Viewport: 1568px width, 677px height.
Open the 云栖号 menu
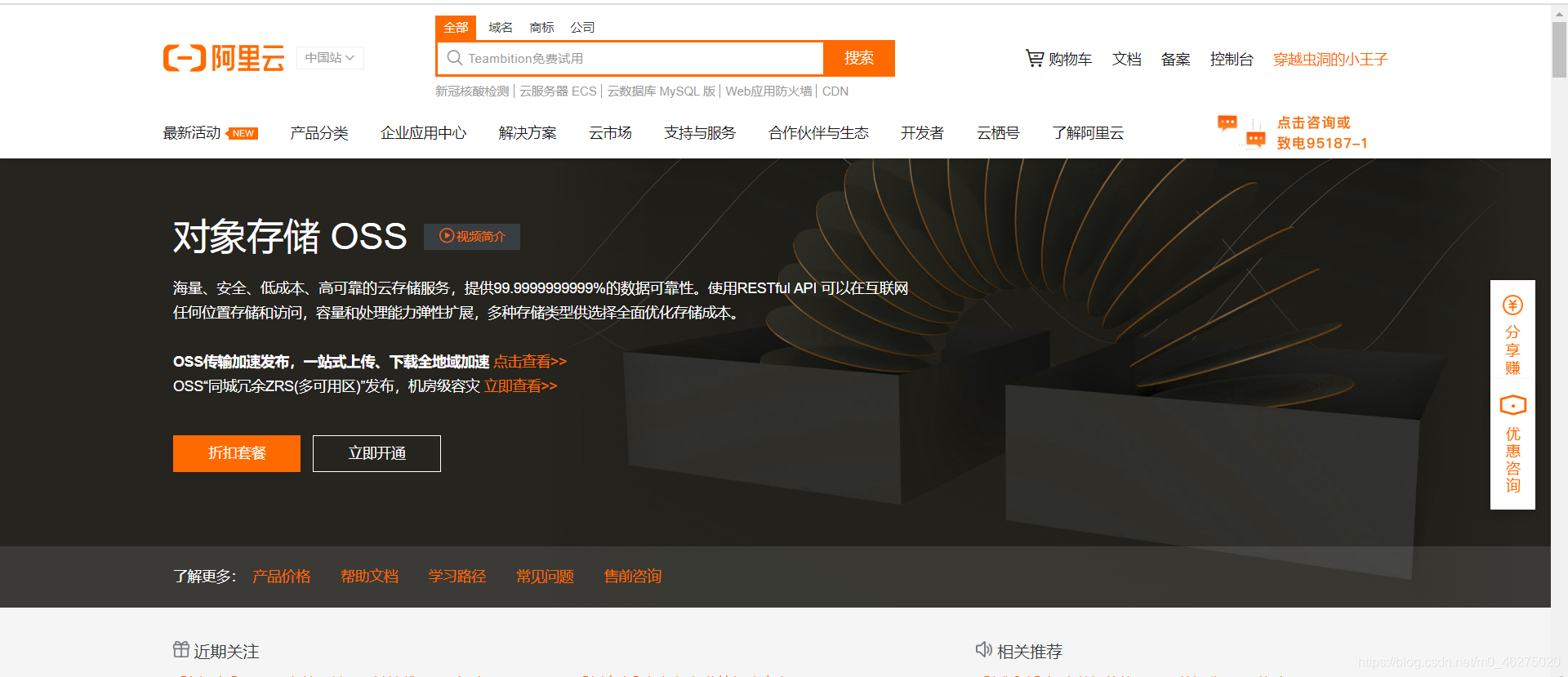(x=998, y=133)
